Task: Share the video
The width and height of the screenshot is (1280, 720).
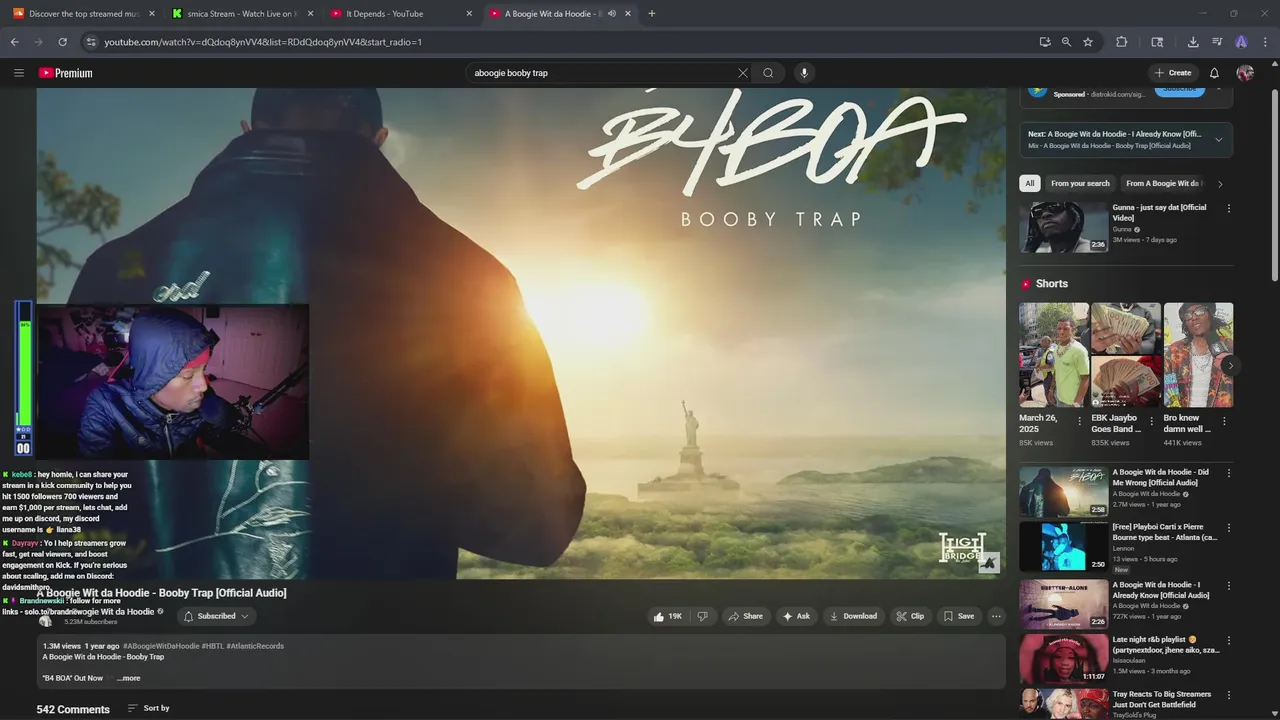Action: tap(746, 616)
